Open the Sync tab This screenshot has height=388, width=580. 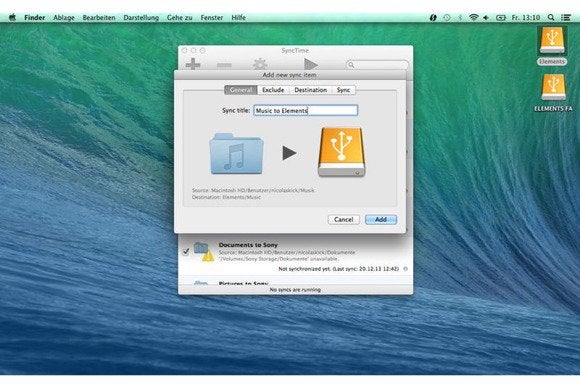tap(343, 90)
